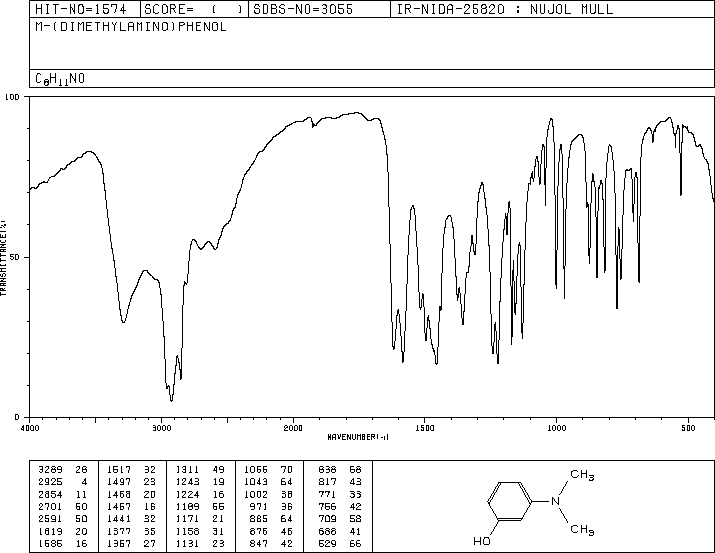Click the 1000 tick label on the x-axis
715x553 pixels.
(x=556, y=428)
